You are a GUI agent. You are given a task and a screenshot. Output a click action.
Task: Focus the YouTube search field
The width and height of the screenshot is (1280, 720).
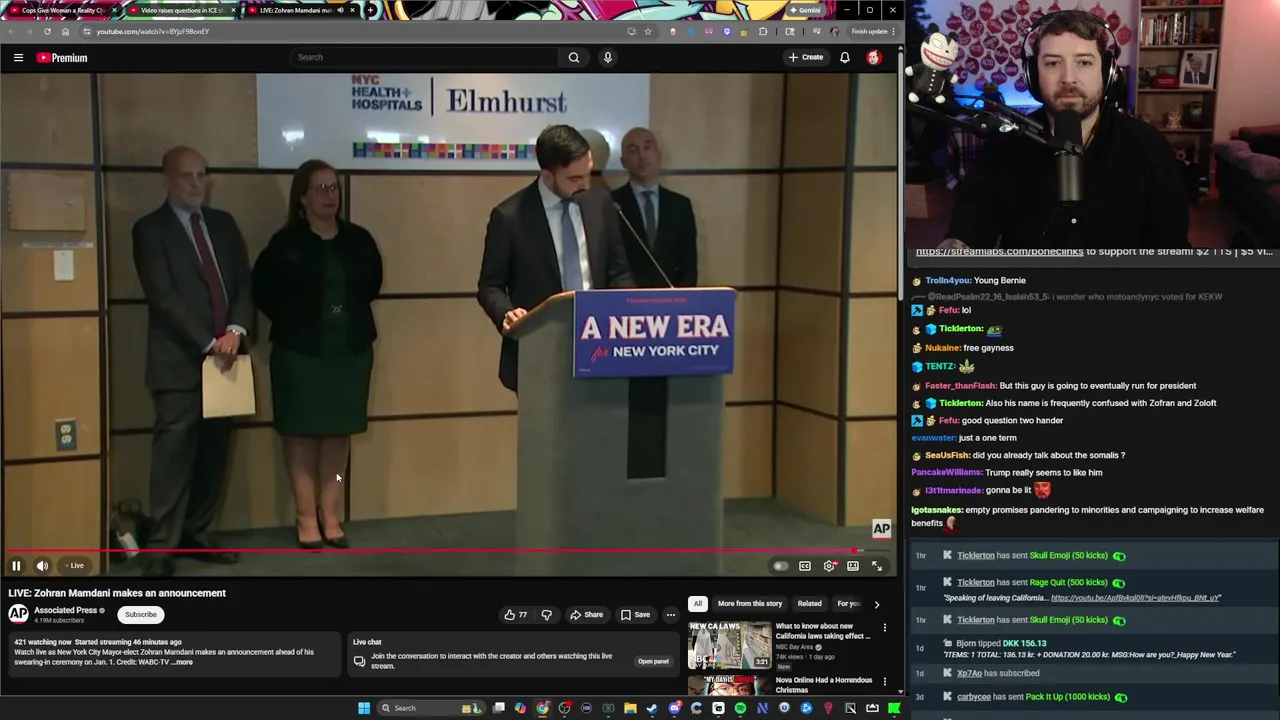[x=425, y=57]
